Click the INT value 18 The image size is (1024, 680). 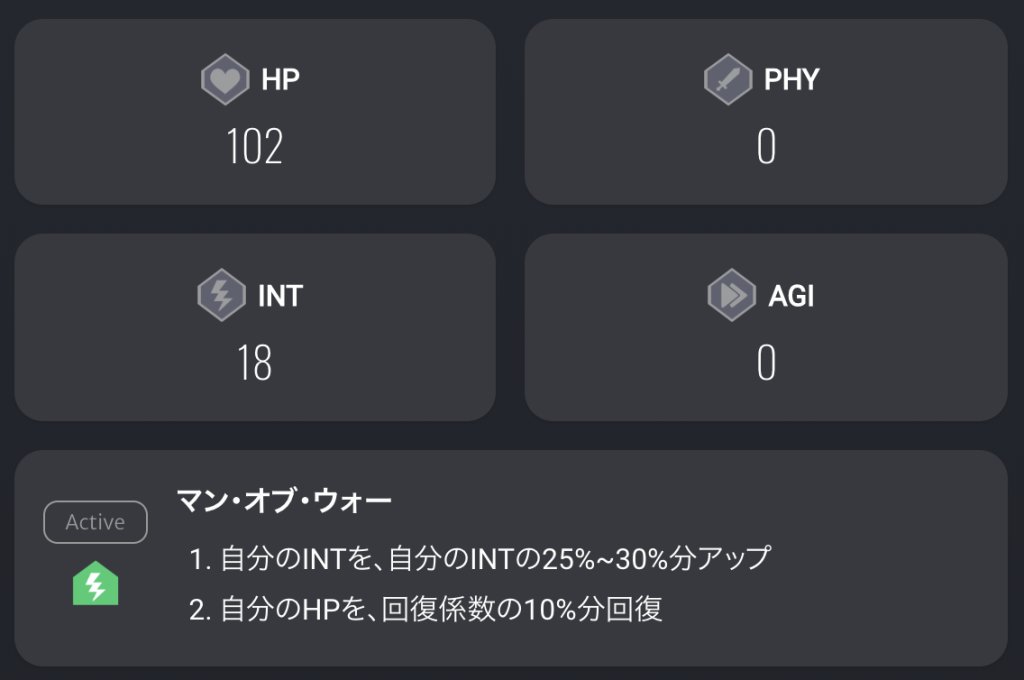(254, 363)
